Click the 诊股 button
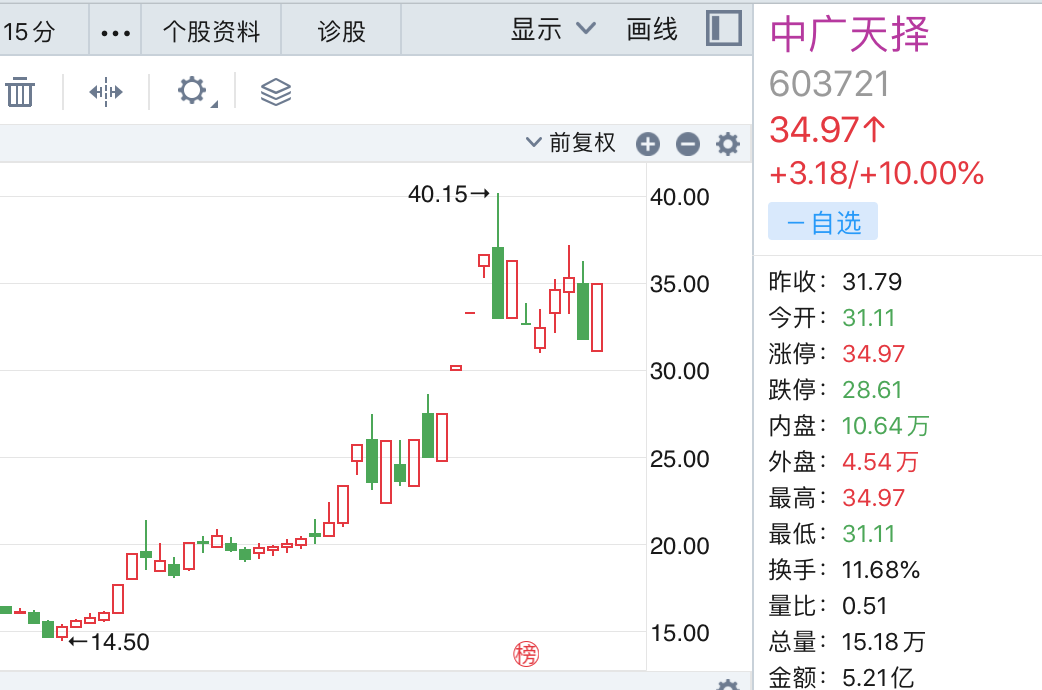This screenshot has height=690, width=1042. (342, 31)
